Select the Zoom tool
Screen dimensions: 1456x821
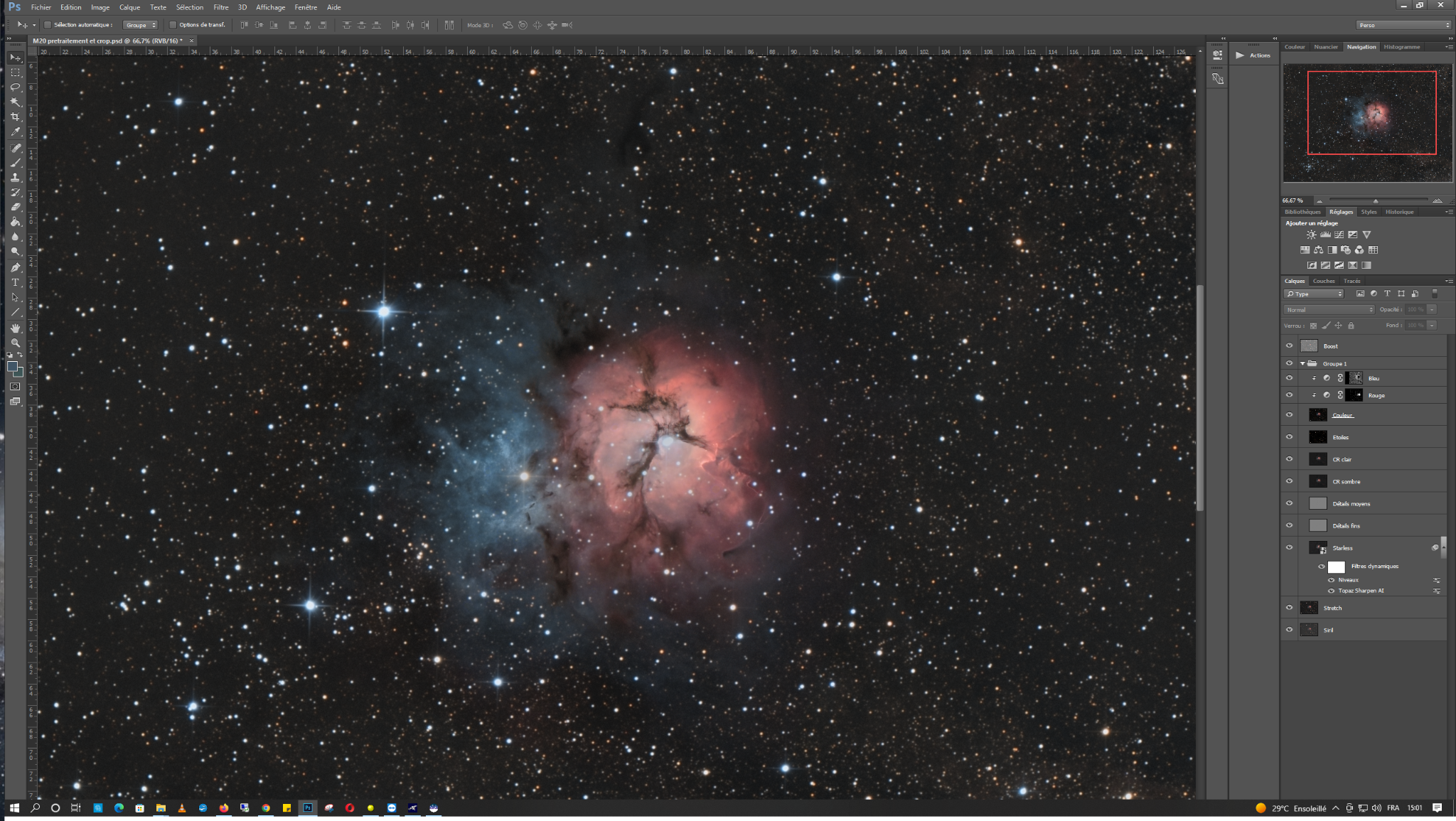tap(15, 343)
